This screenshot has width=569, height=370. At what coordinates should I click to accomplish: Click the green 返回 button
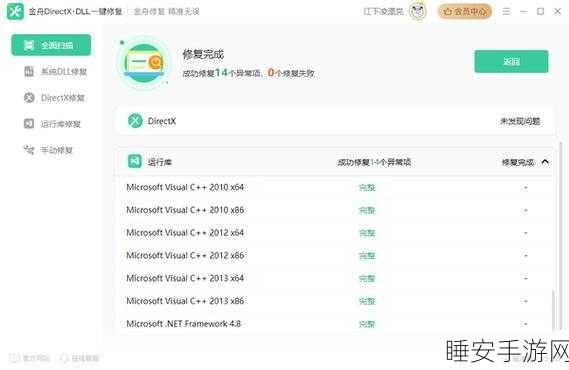click(x=511, y=61)
